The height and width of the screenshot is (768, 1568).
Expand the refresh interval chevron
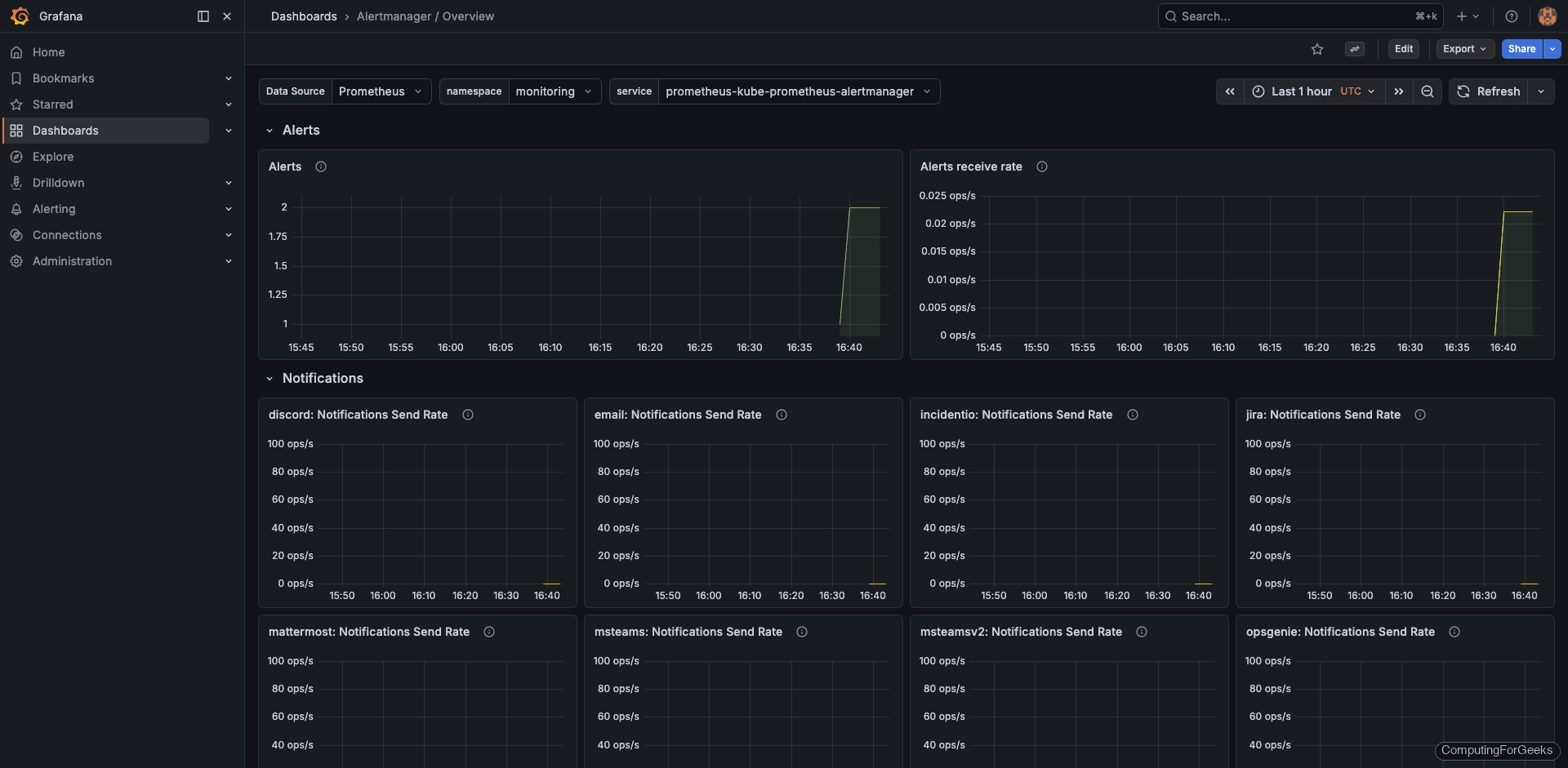click(1543, 91)
